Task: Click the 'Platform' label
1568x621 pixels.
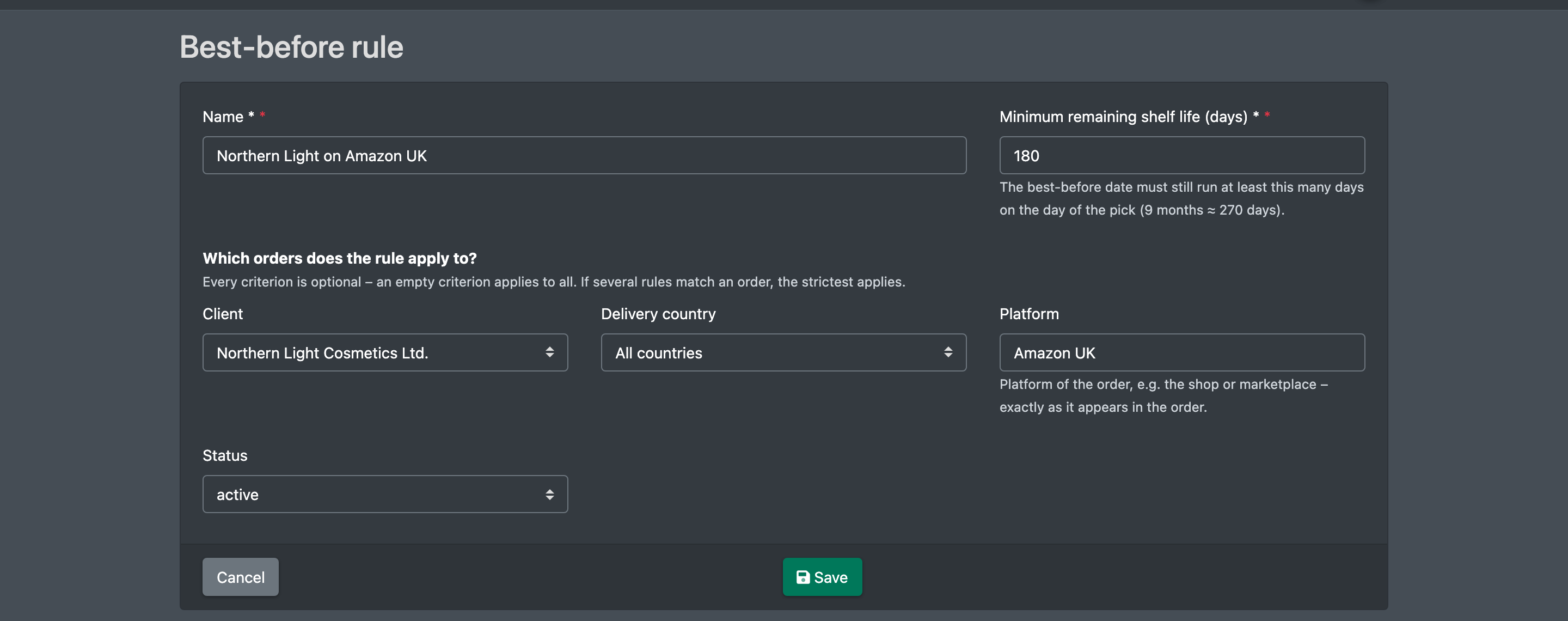Action: pos(1030,314)
